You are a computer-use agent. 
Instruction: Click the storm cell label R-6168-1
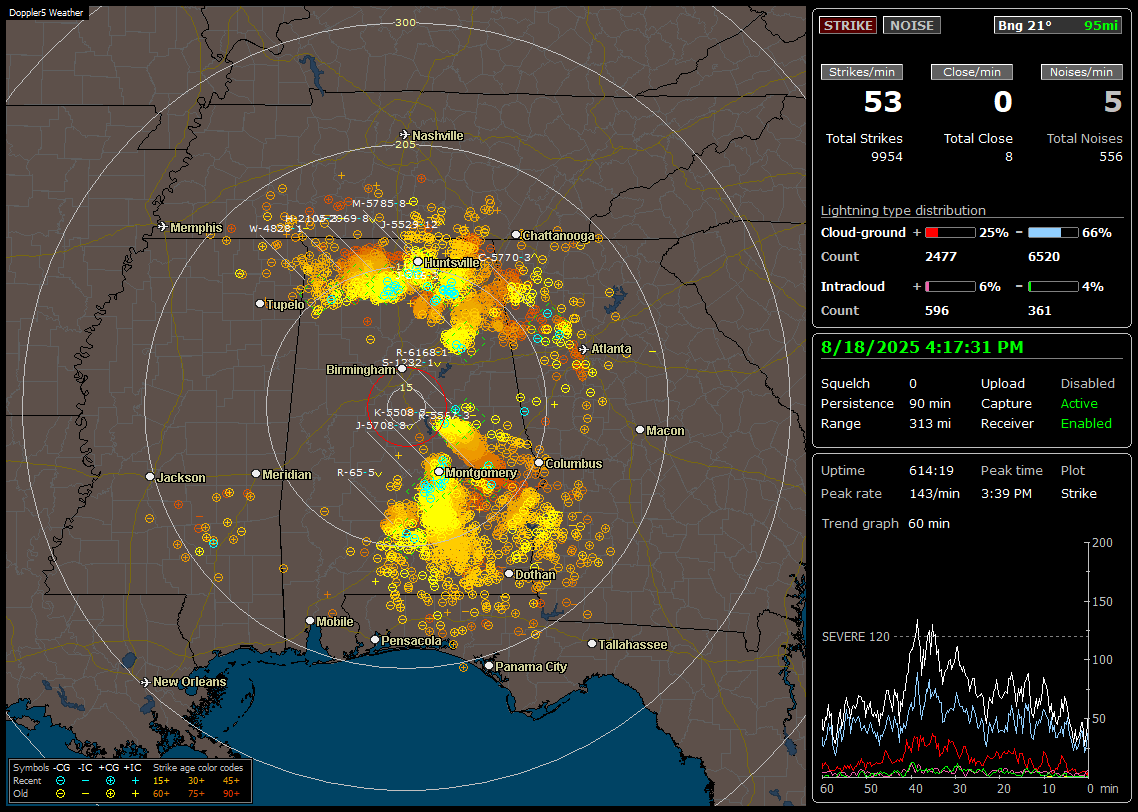[422, 352]
